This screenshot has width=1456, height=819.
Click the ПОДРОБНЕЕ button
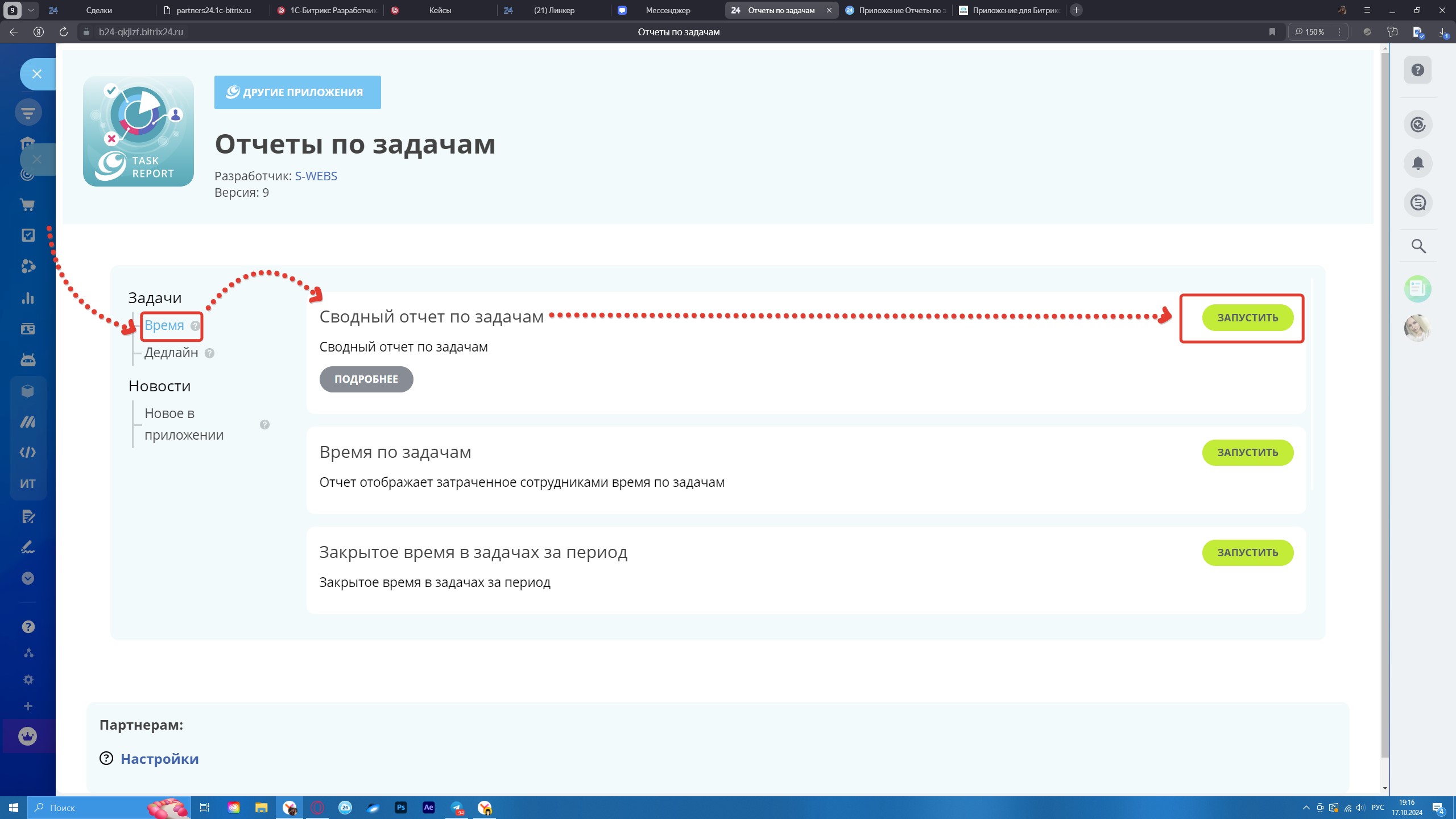coord(366,379)
